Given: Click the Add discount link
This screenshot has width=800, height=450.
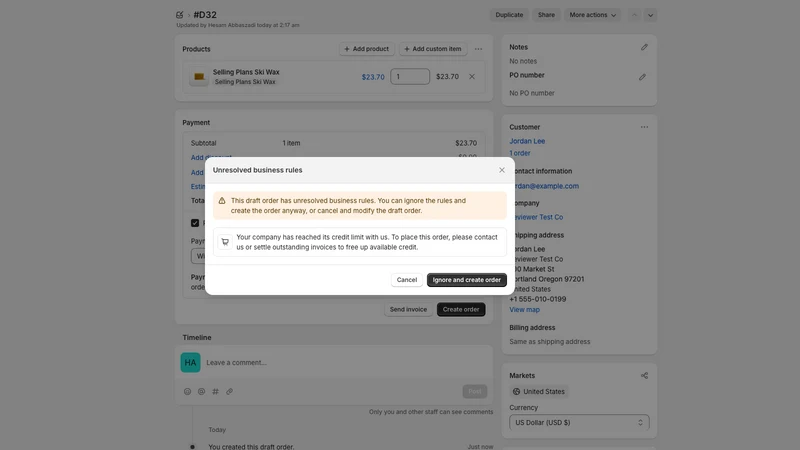Looking at the screenshot, I should [211, 158].
